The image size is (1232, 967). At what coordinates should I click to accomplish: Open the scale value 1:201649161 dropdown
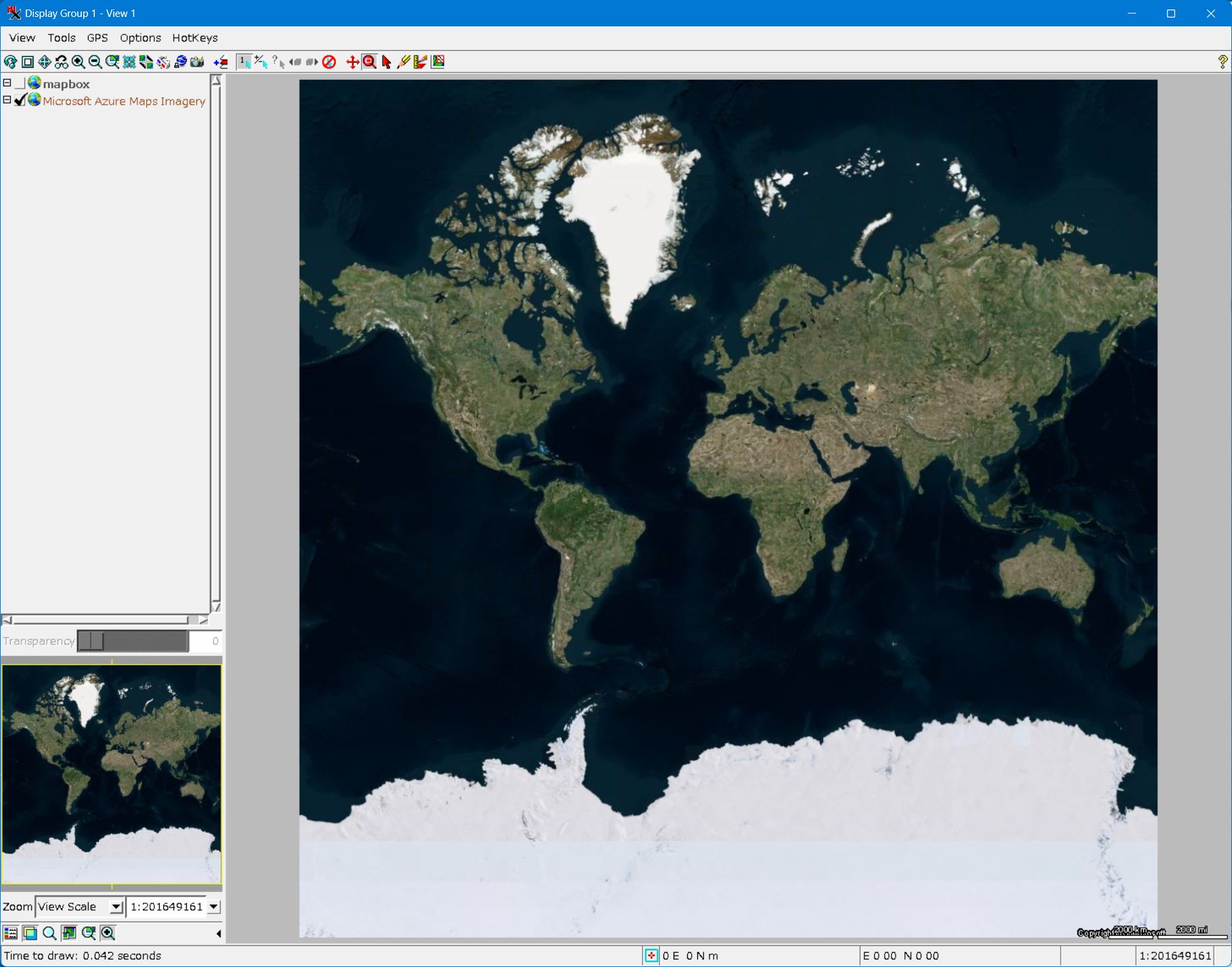(214, 907)
